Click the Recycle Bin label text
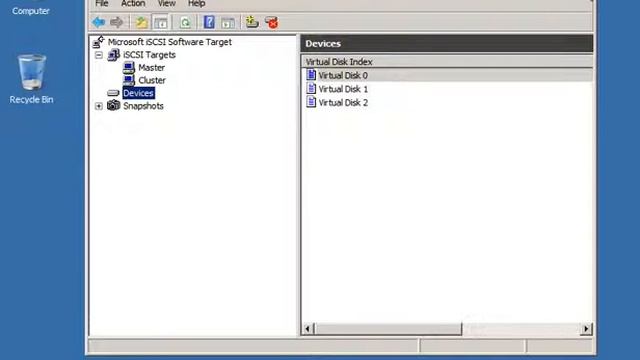The image size is (640, 360). point(31,100)
